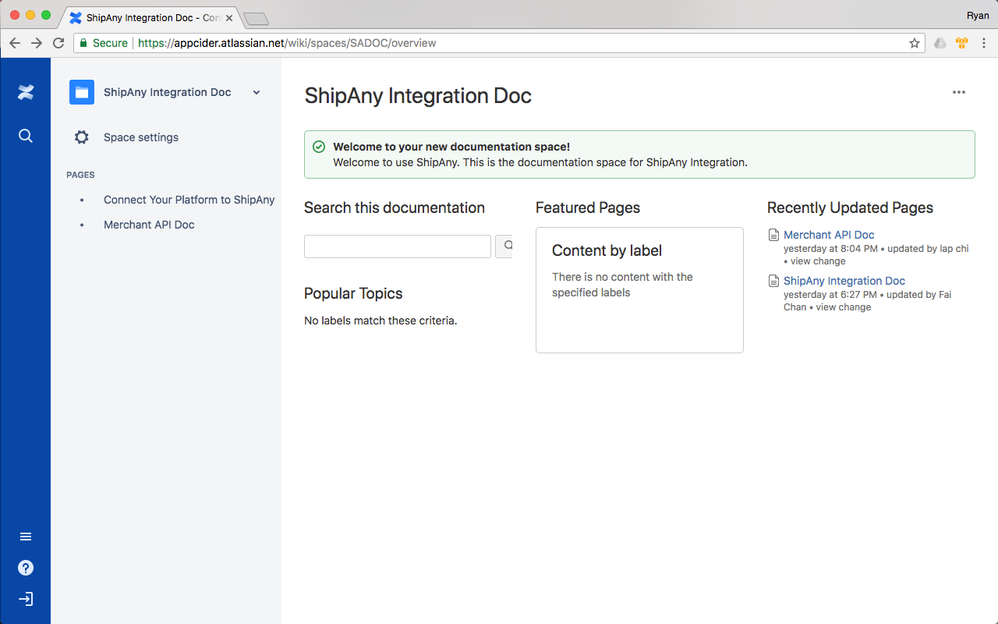Click the Recently Updated Pages heading
This screenshot has width=998, height=624.
850,208
